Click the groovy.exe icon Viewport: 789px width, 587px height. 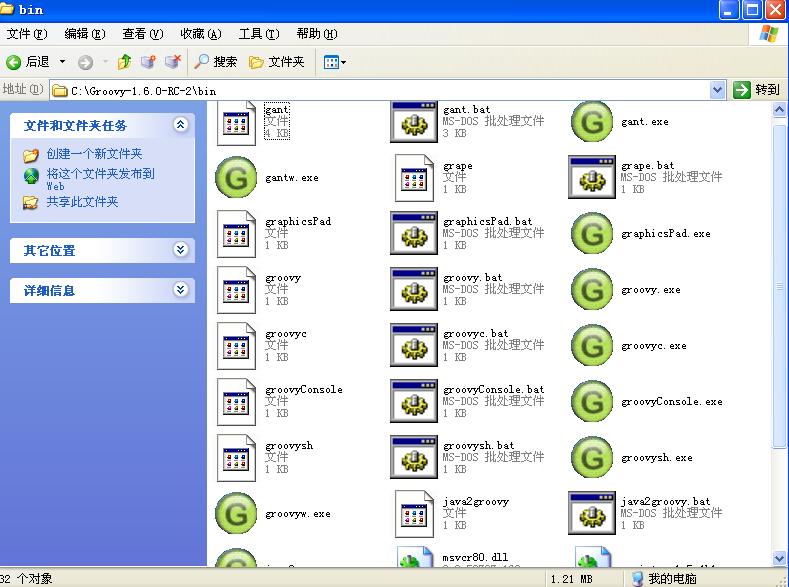tap(592, 289)
